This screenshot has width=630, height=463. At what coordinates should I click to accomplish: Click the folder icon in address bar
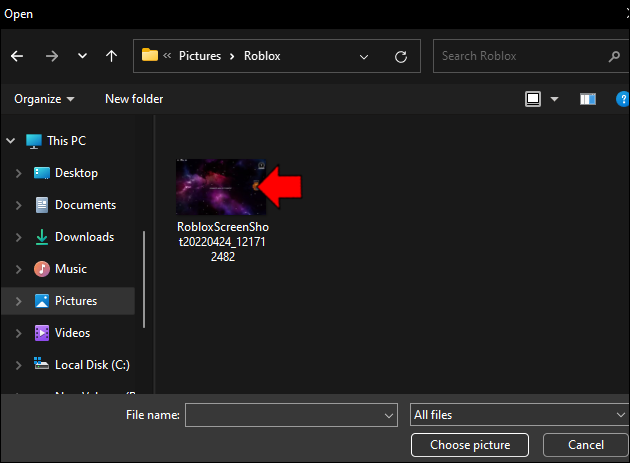150,55
